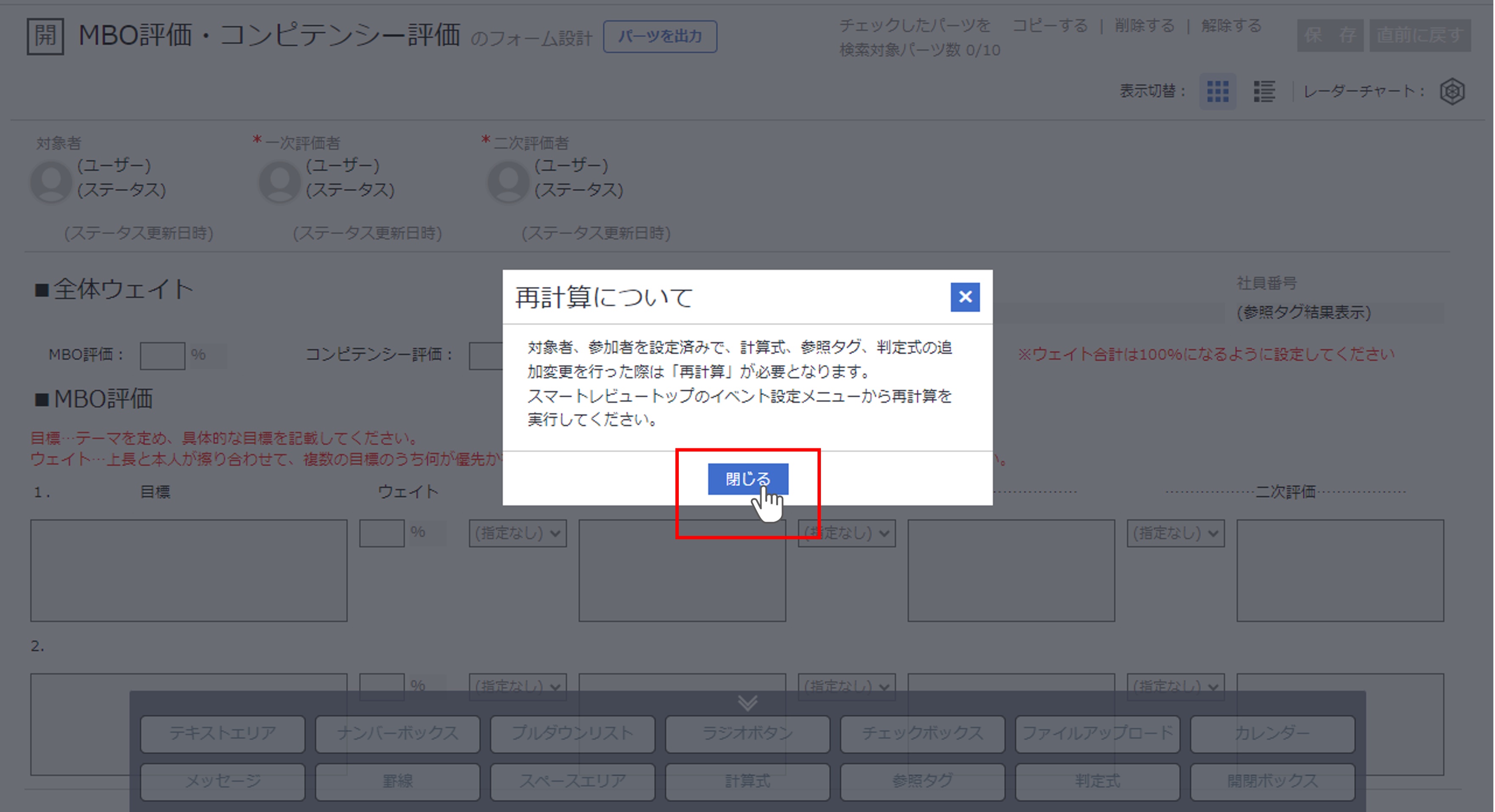1495x812 pixels.
Task: Open the 二次評価 (指定なし) dropdown in row 1
Action: [x=1176, y=533]
